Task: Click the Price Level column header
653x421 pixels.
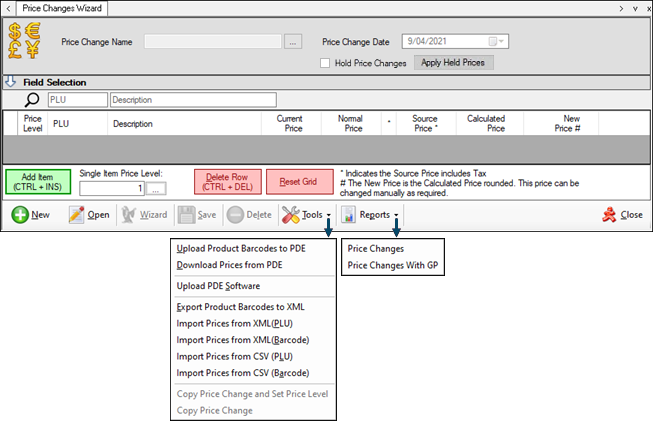Action: pyautogui.click(x=32, y=123)
